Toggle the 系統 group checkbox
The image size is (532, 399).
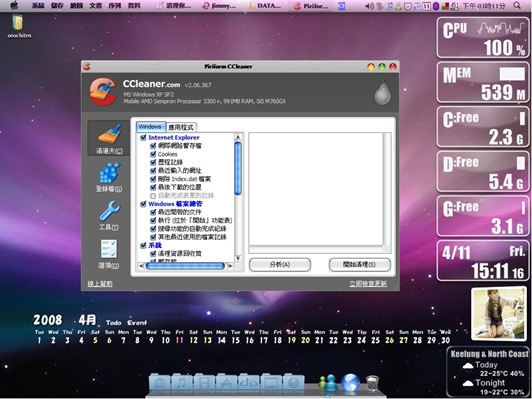tap(143, 245)
